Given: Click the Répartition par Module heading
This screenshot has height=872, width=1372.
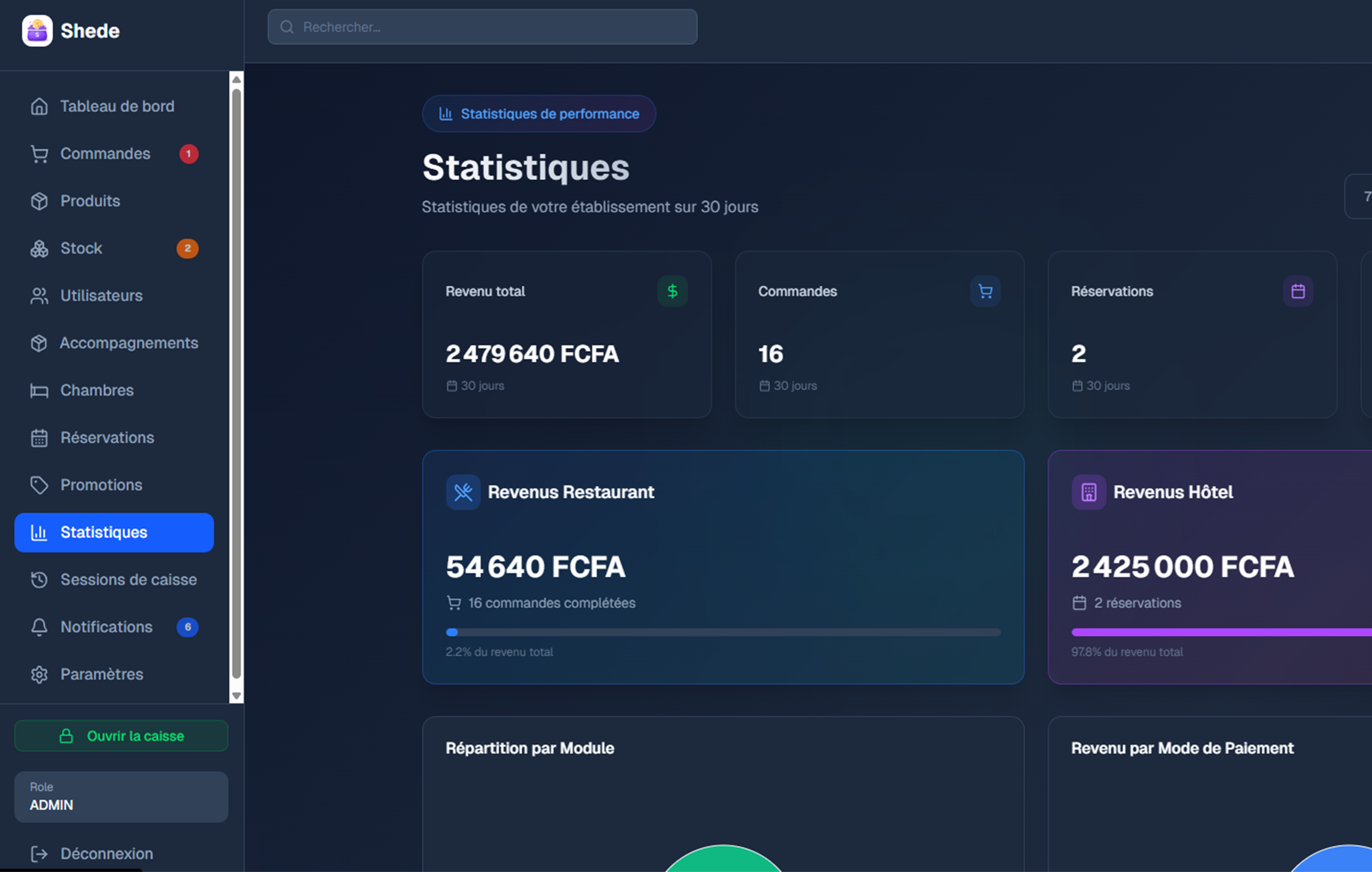Looking at the screenshot, I should 530,748.
